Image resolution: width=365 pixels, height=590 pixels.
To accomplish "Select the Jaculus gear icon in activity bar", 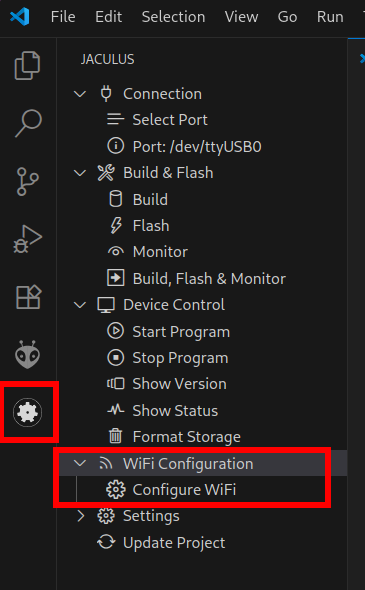I will pyautogui.click(x=27, y=412).
